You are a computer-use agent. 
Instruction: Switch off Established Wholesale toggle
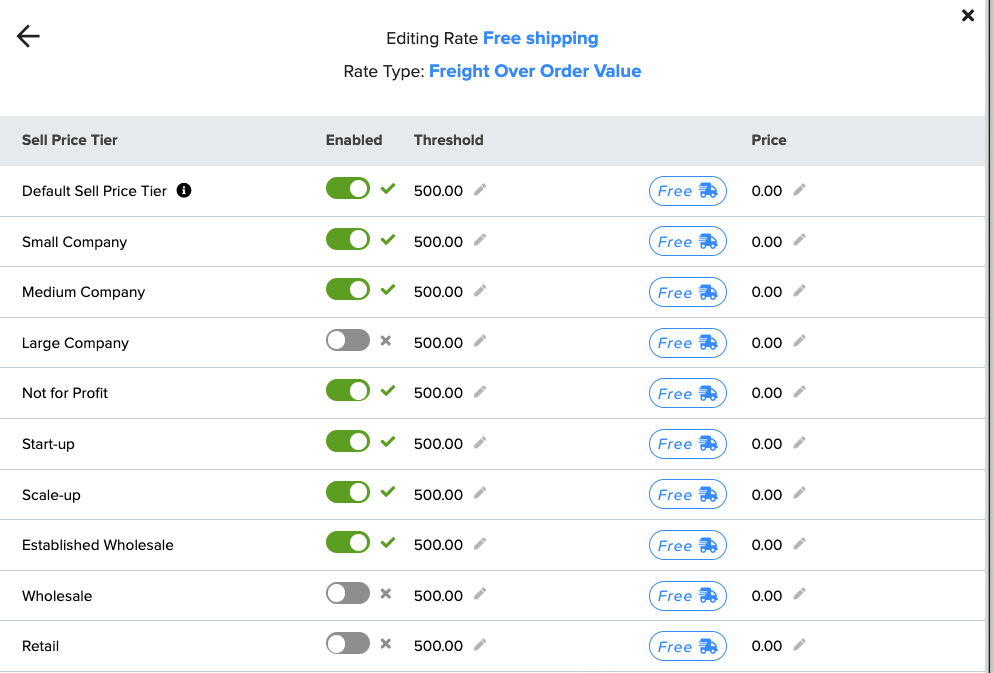click(348, 542)
